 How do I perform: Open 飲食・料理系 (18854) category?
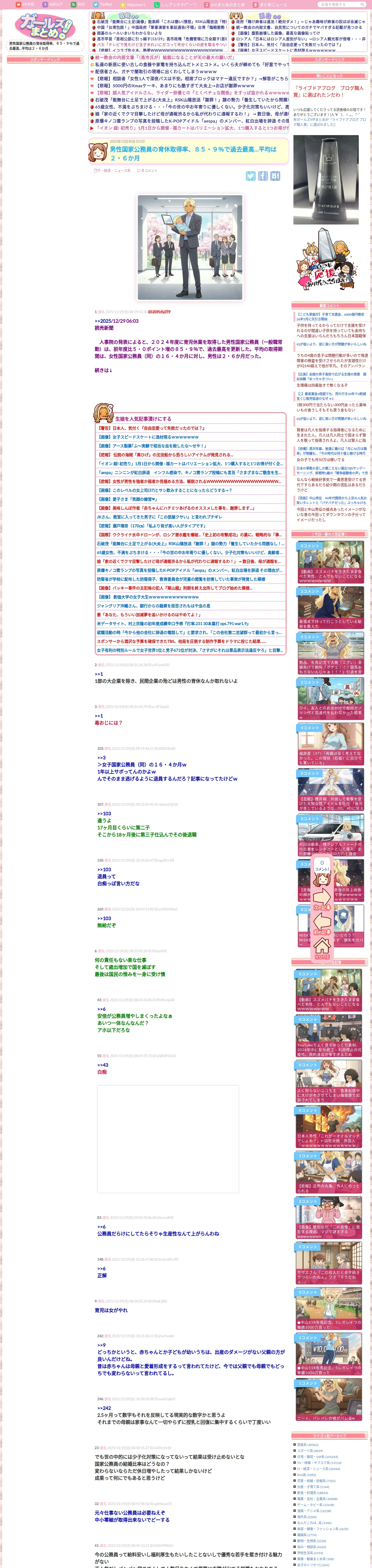point(312,1492)
